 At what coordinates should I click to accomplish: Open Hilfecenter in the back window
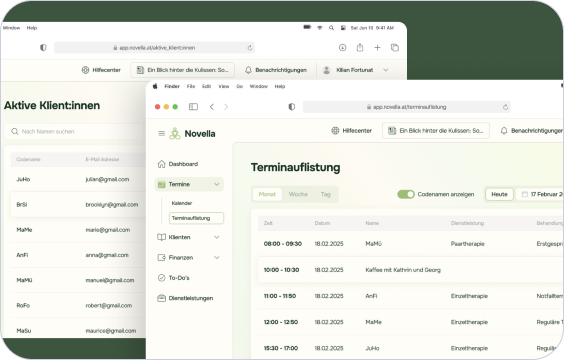click(101, 70)
